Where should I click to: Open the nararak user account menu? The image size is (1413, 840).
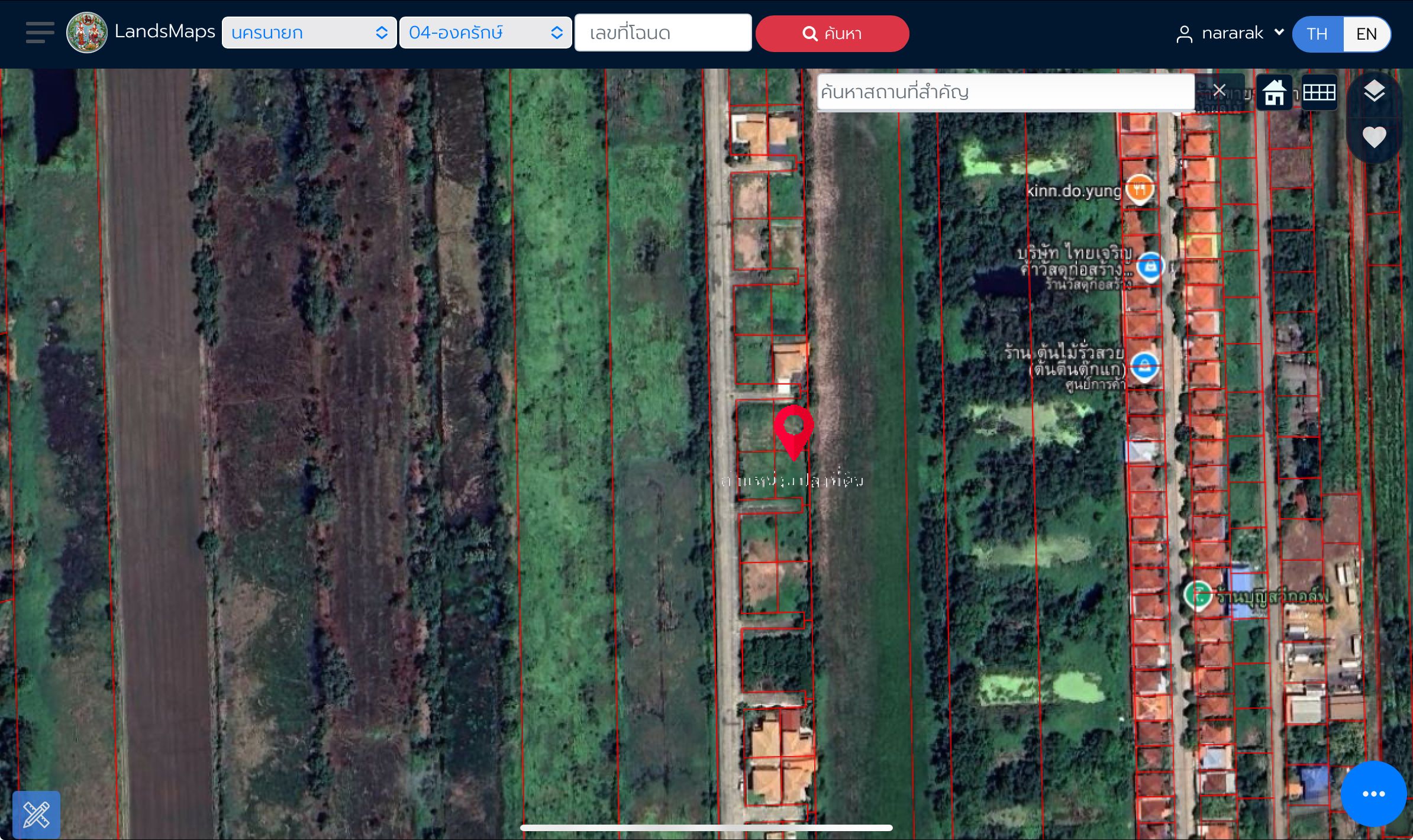tap(1230, 33)
